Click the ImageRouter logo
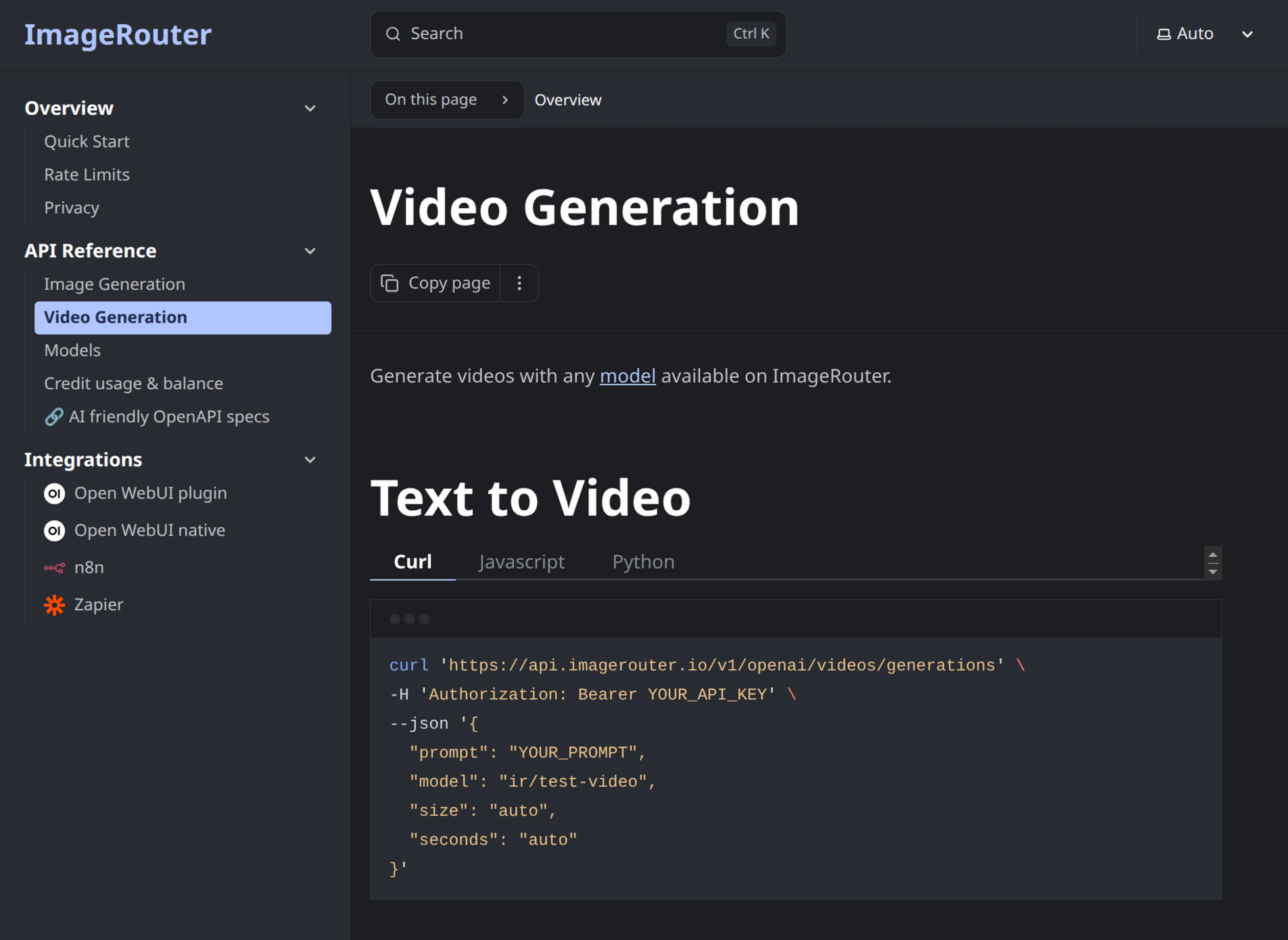 pos(118,34)
